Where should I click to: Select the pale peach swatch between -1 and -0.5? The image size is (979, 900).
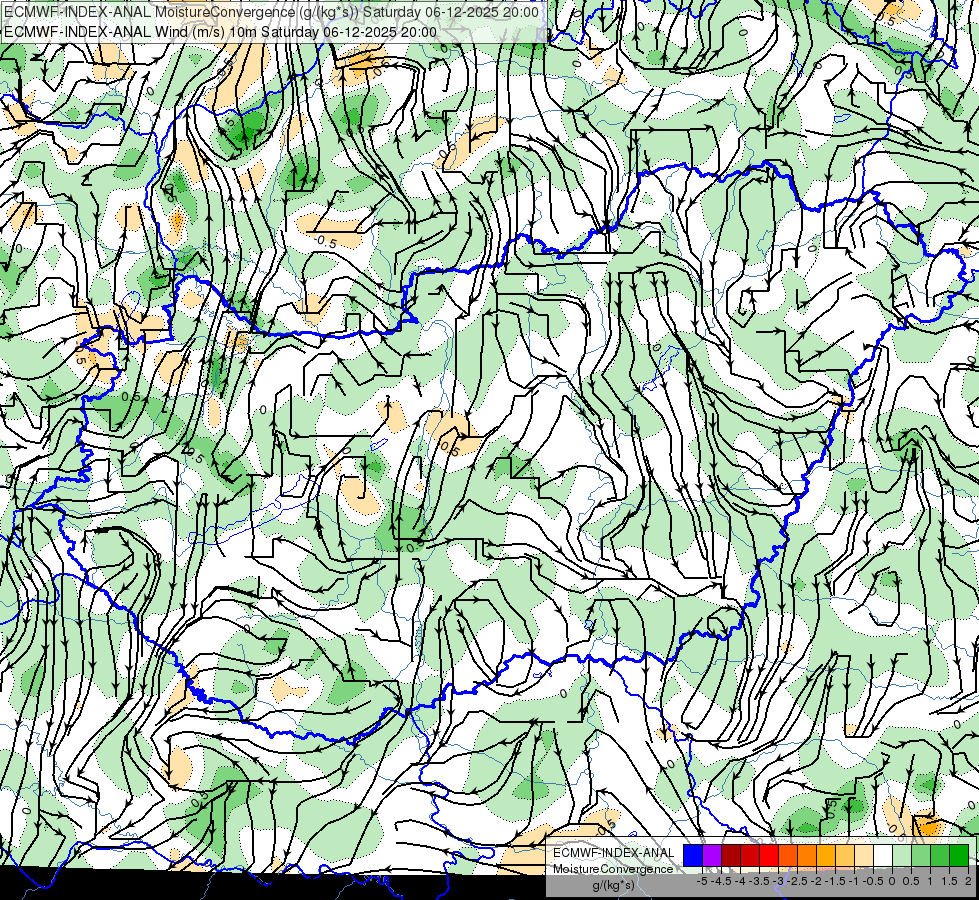(864, 855)
